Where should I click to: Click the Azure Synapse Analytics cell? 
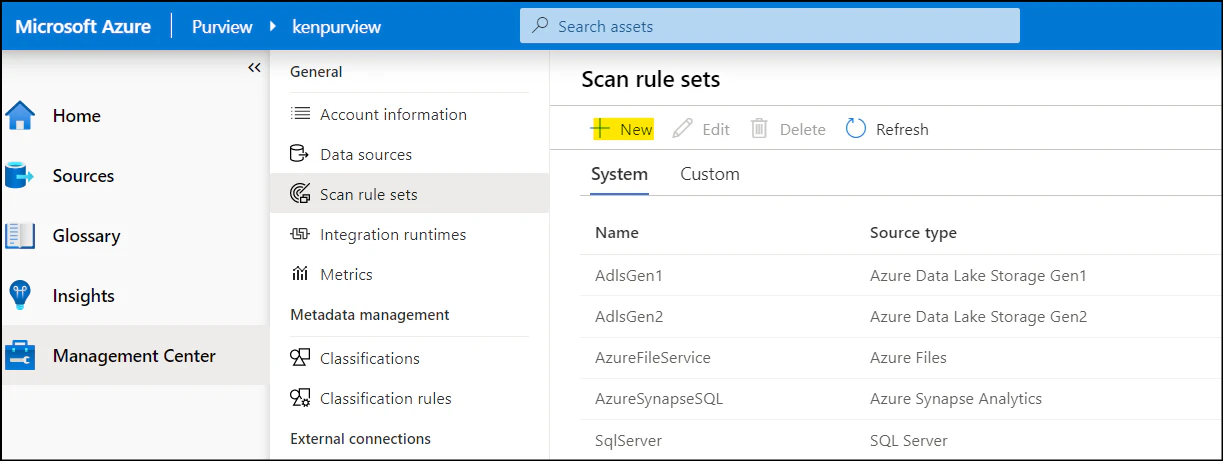[x=956, y=398]
